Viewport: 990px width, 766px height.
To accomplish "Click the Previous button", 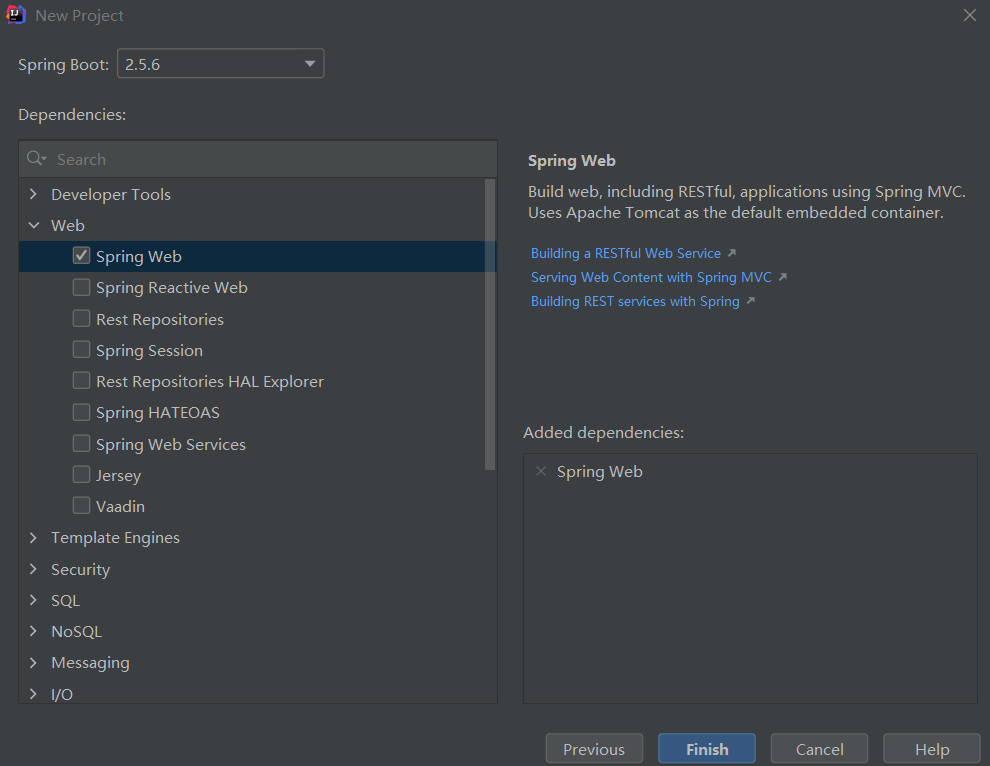I will coord(594,749).
